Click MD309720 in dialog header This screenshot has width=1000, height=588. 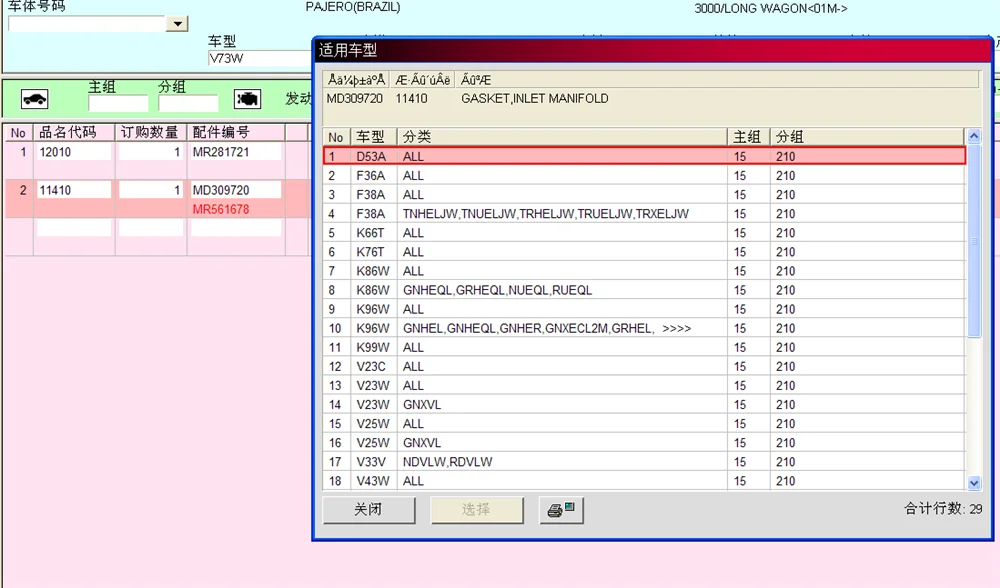click(x=355, y=99)
